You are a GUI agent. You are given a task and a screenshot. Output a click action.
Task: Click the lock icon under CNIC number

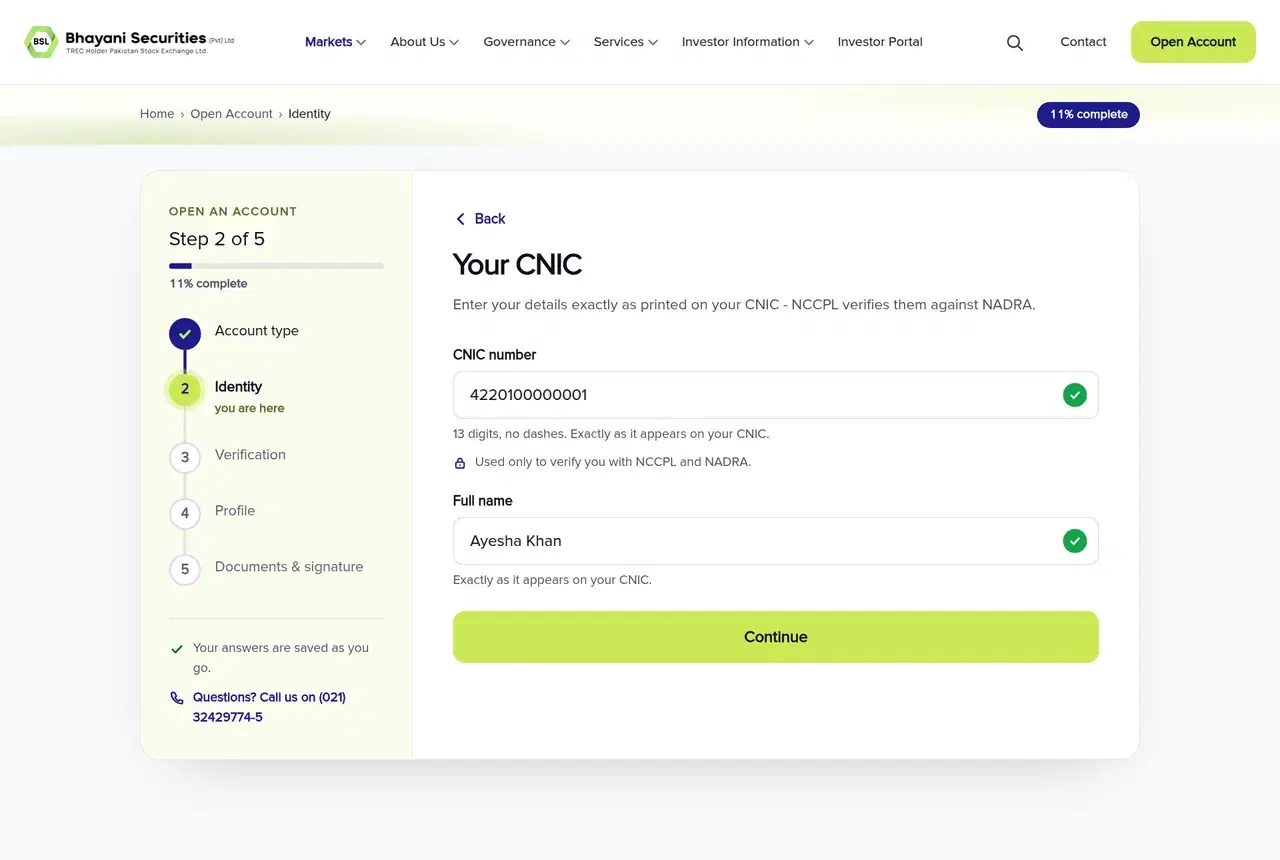(x=460, y=463)
